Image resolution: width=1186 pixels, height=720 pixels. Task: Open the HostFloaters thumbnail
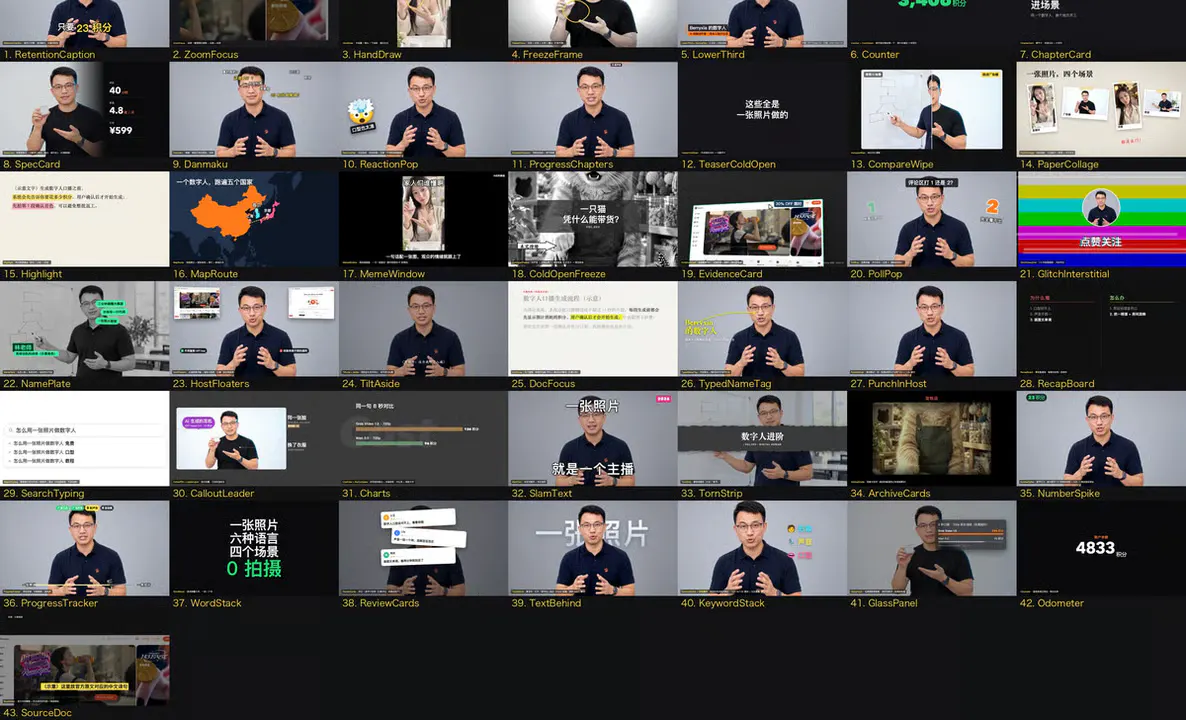point(254,328)
